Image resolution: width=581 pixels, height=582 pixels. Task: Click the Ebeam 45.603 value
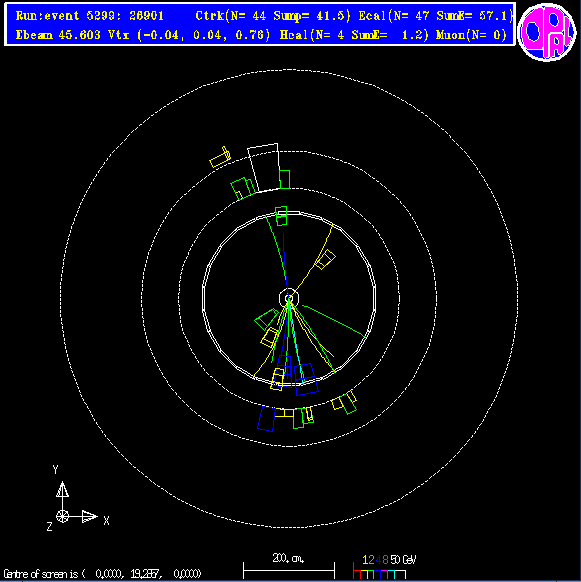(x=58, y=35)
